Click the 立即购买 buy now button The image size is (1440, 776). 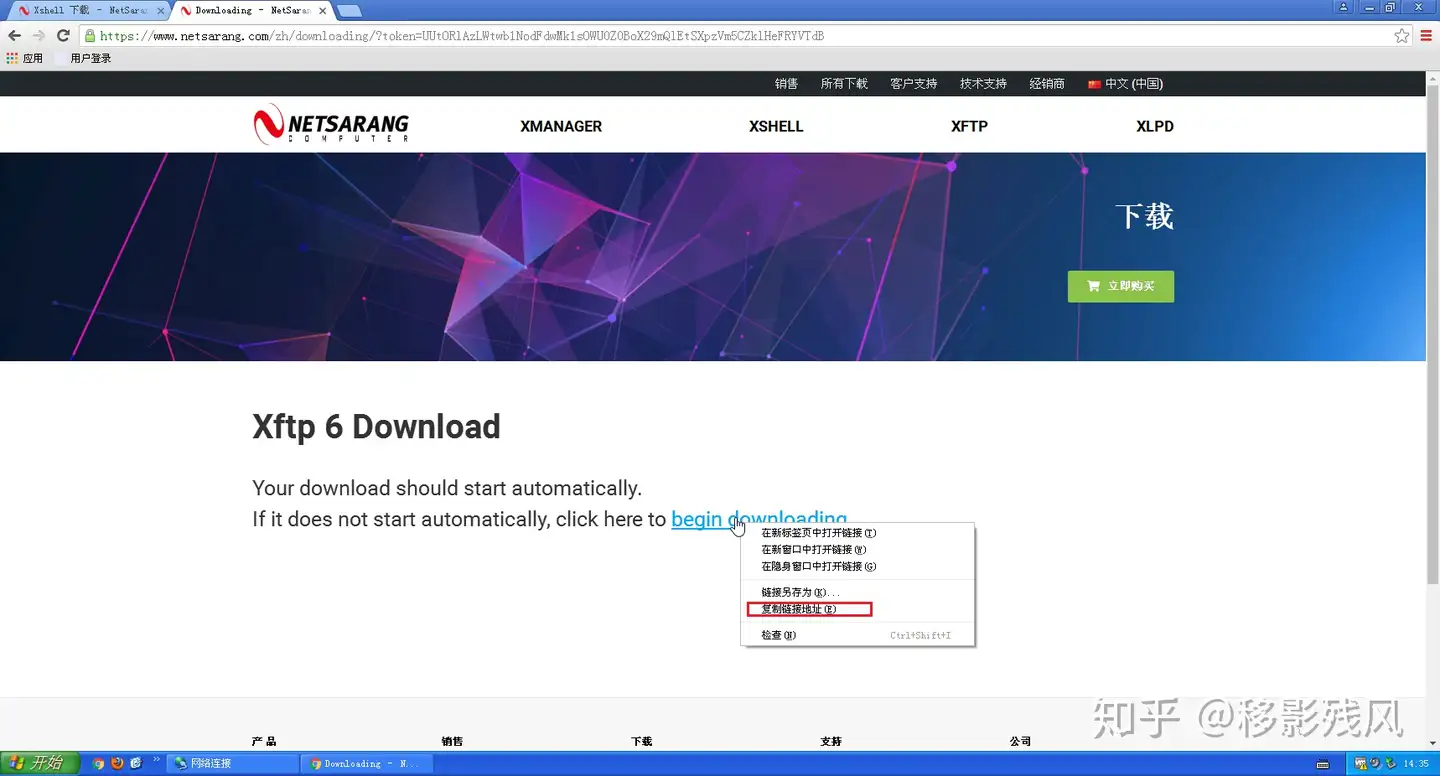click(1121, 286)
